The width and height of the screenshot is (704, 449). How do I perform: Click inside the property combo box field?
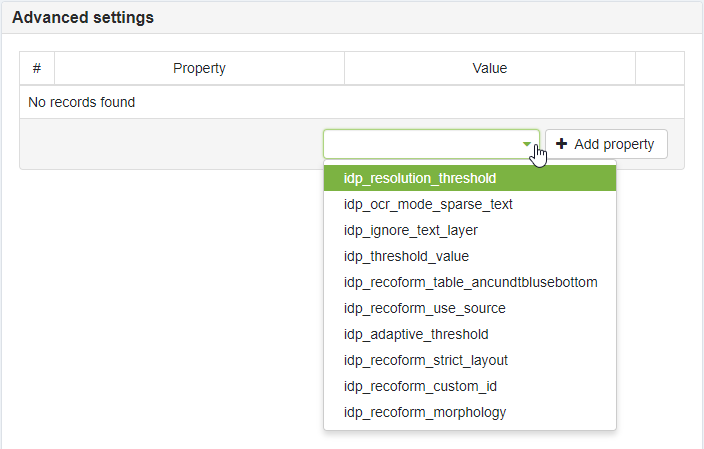point(420,144)
